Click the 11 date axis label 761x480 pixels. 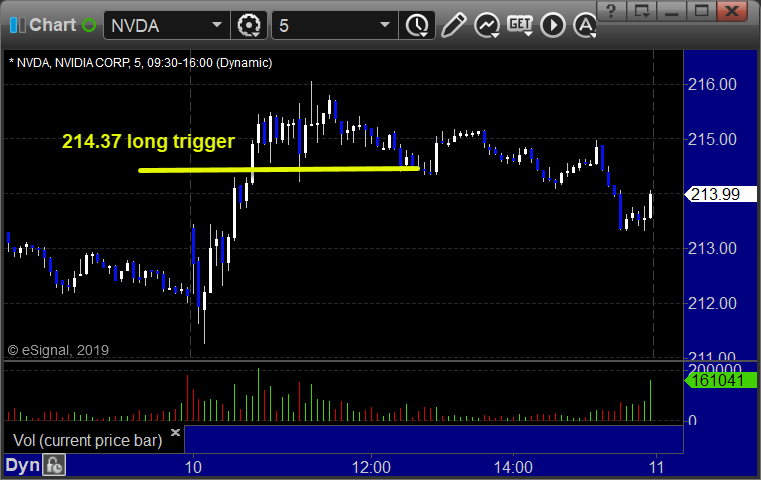(x=656, y=467)
